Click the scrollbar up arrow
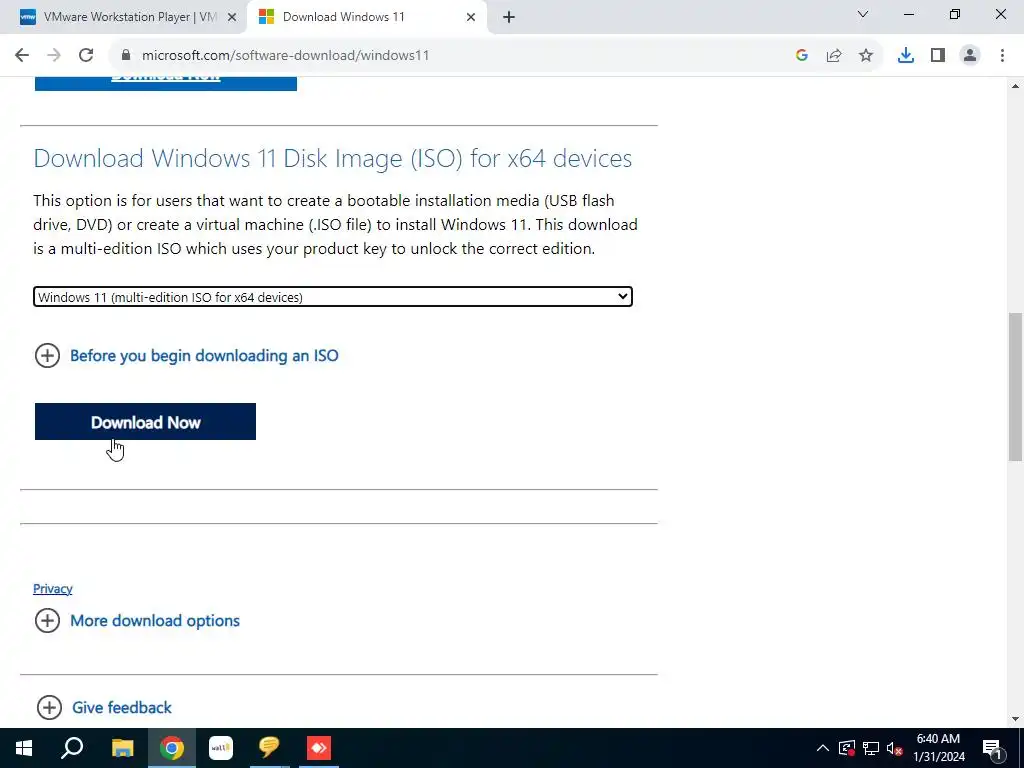This screenshot has height=768, width=1024. [1015, 86]
